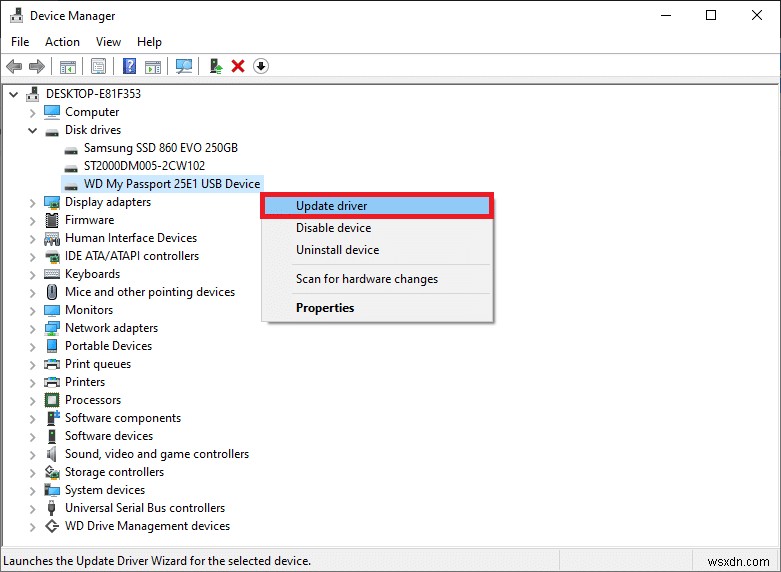
Task: Expand the Display adapters category
Action: [x=32, y=203]
